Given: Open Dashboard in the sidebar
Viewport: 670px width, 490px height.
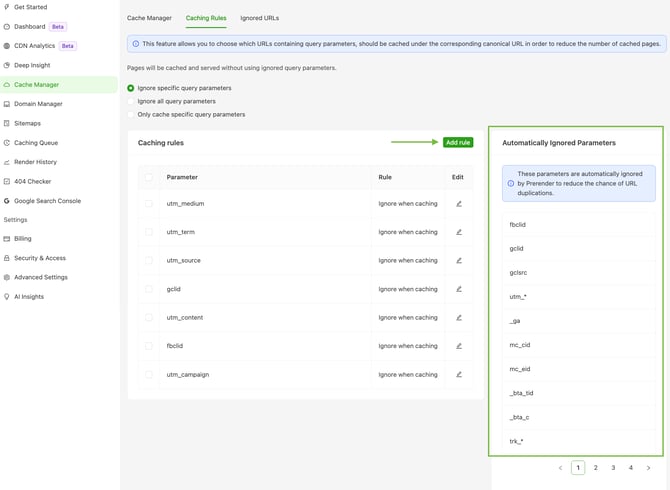Looking at the screenshot, I should coord(29,26).
